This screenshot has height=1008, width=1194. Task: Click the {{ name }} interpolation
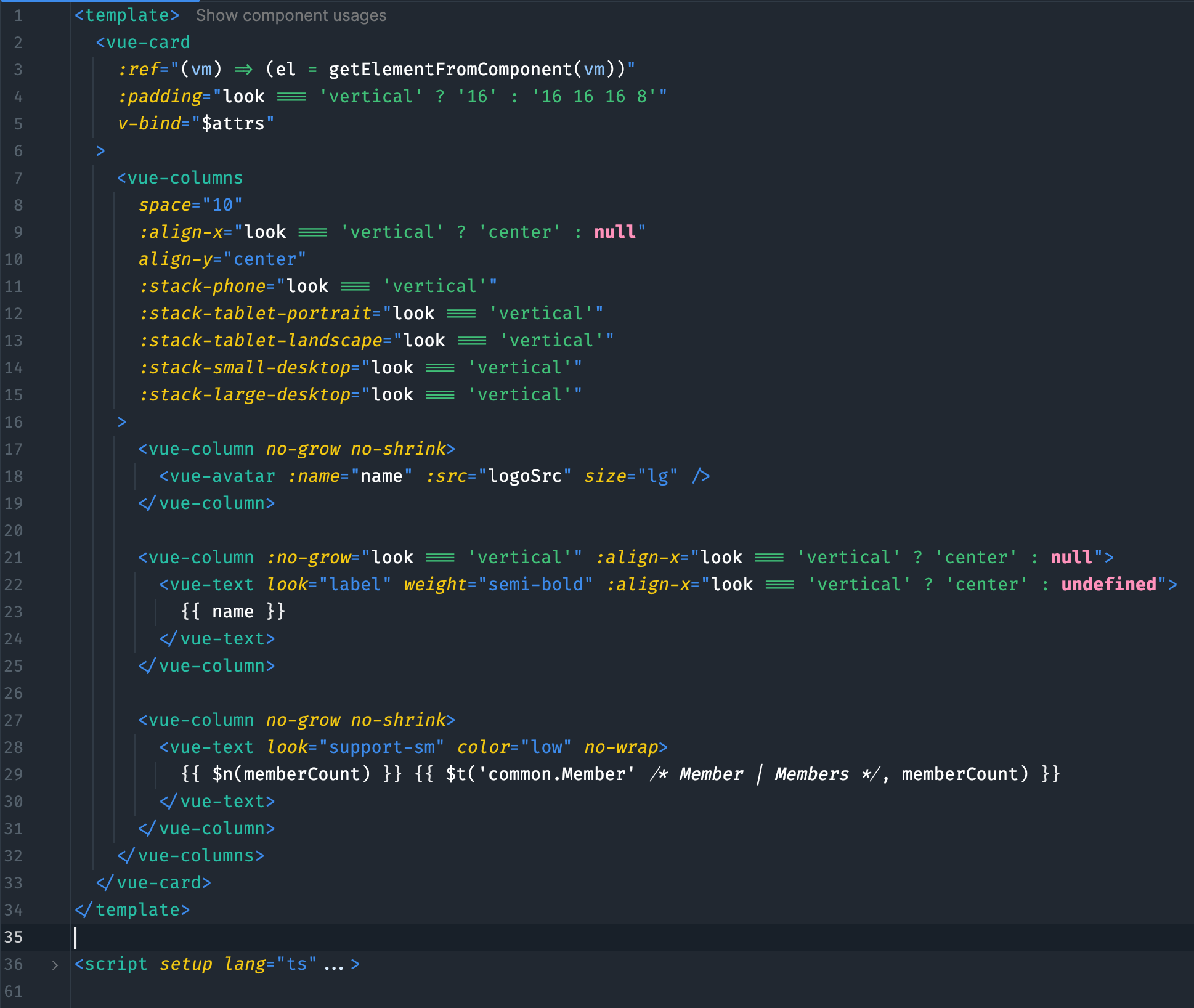pos(233,612)
